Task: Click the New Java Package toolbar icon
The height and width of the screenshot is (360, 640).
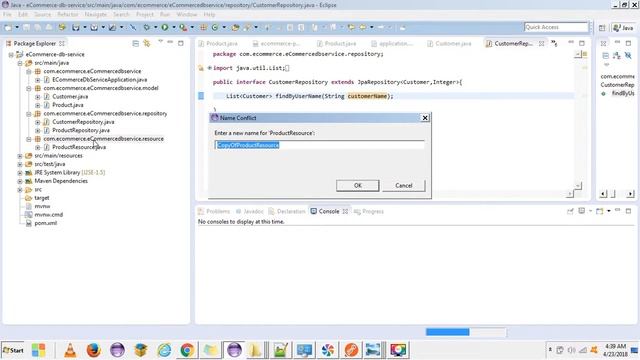Action: (x=203, y=27)
